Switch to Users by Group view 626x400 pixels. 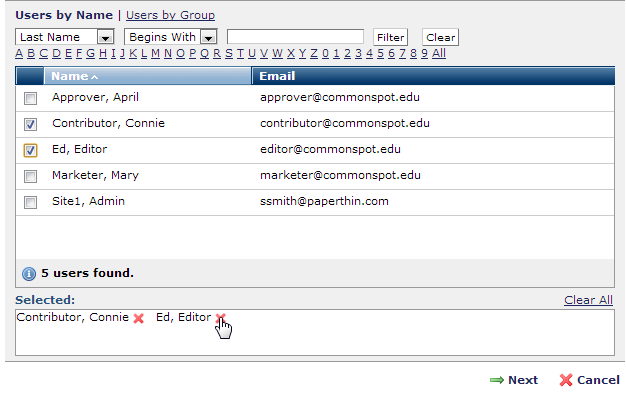click(170, 15)
